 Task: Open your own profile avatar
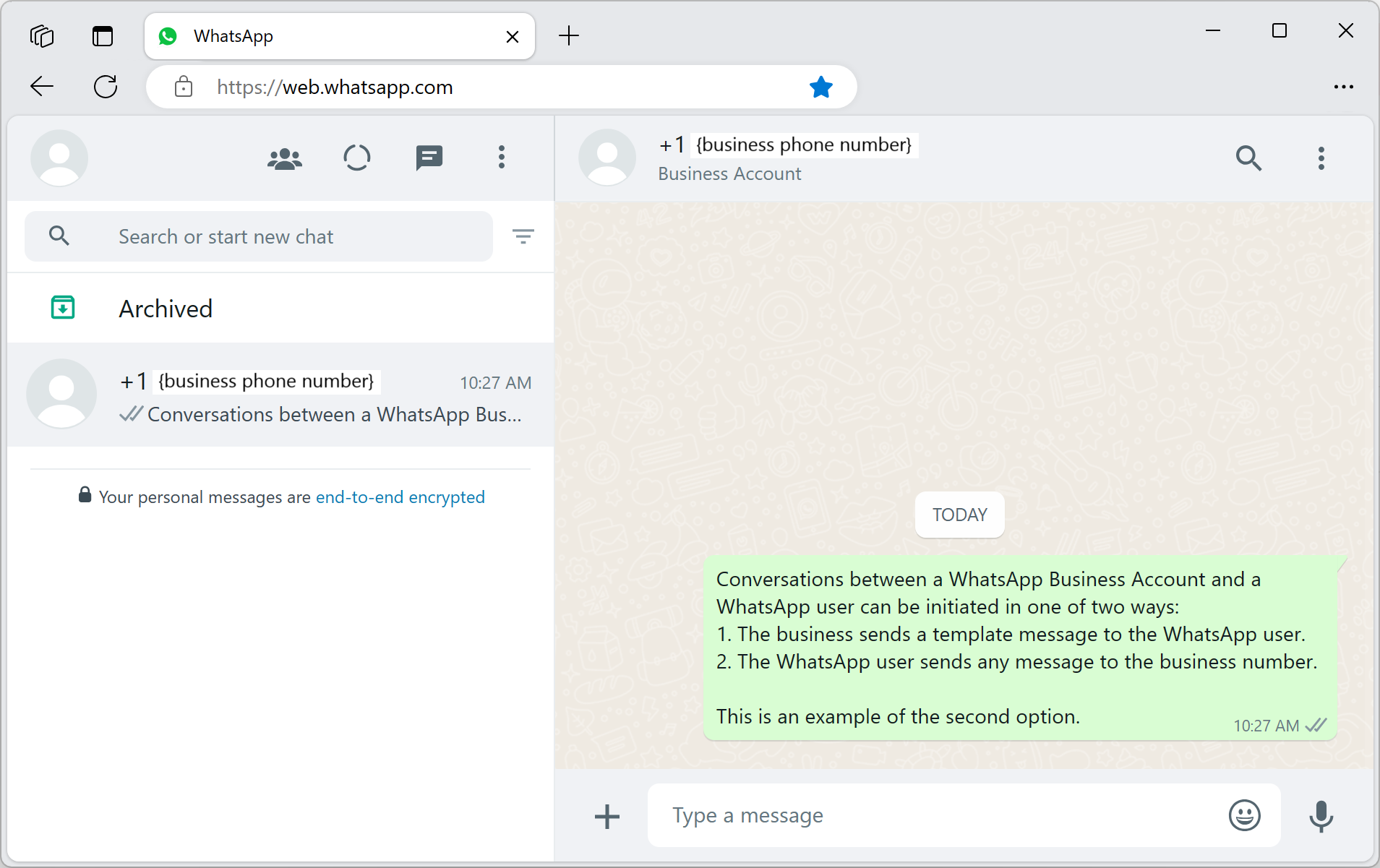[59, 158]
